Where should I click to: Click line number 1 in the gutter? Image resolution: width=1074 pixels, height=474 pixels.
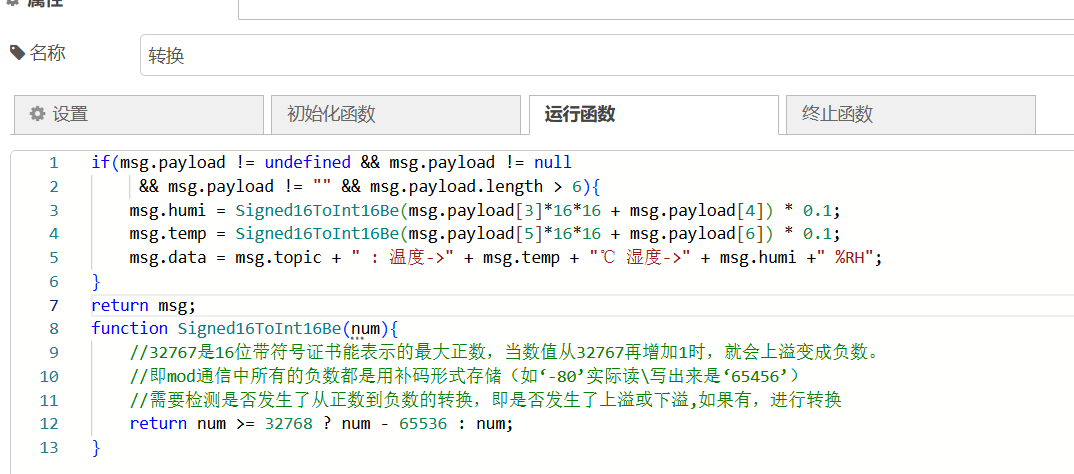pos(53,163)
